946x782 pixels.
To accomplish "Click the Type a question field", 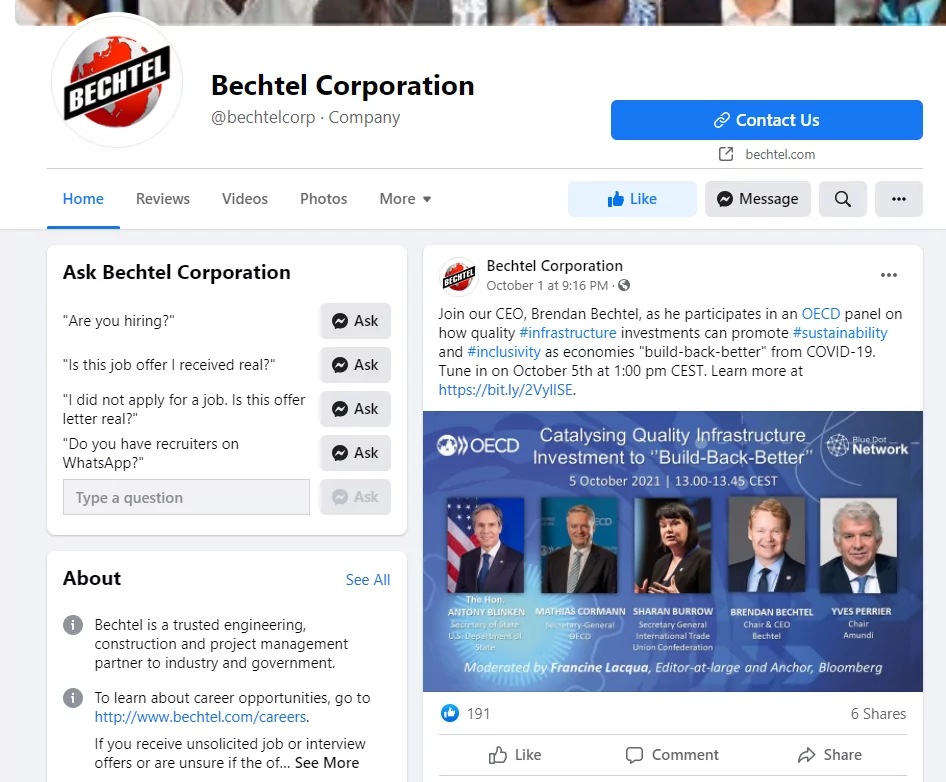I will [x=186, y=497].
